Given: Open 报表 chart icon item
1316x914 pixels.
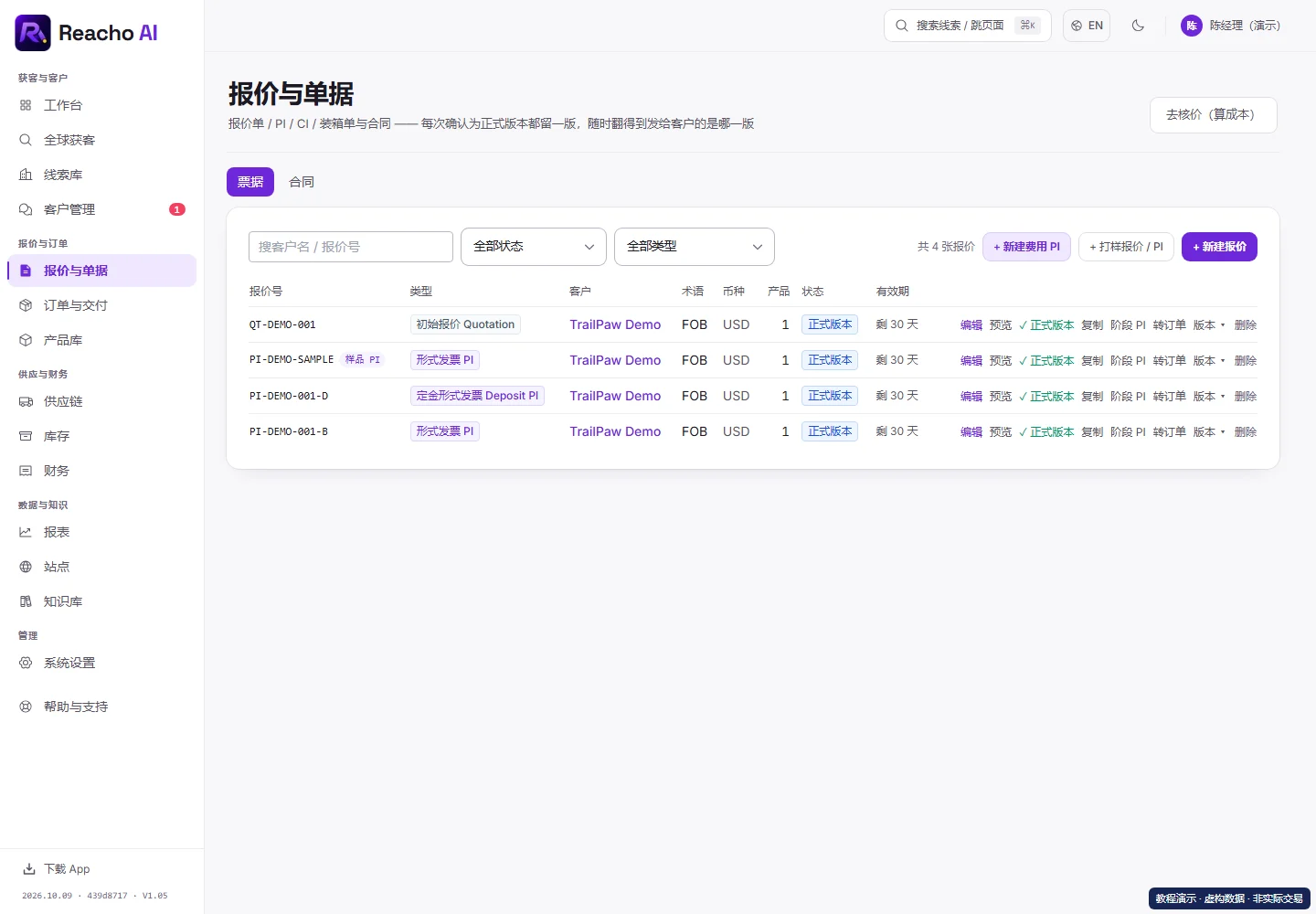Looking at the screenshot, I should pos(101,532).
